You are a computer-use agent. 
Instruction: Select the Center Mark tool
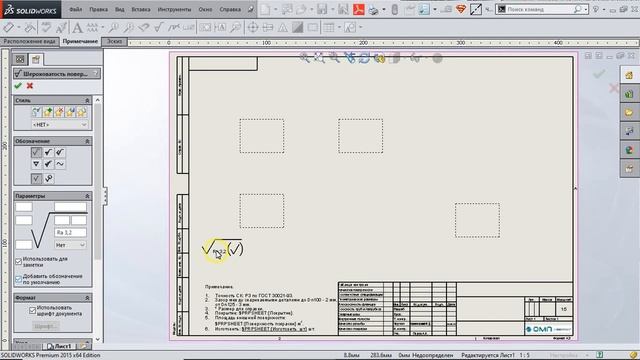point(253,28)
